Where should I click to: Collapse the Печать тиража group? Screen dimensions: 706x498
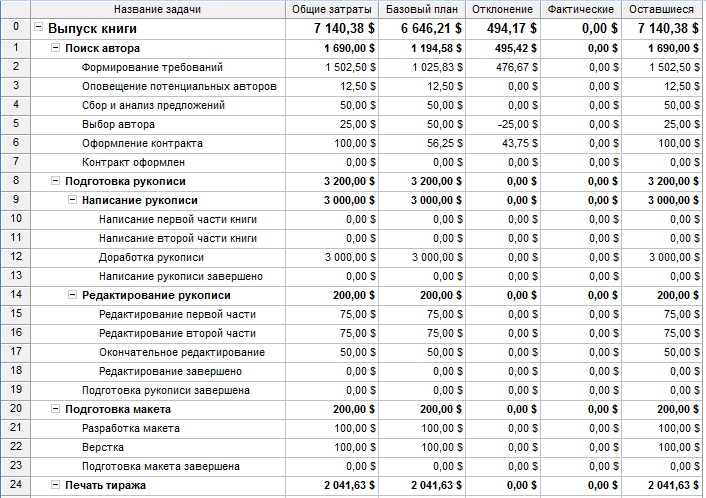tap(55, 484)
